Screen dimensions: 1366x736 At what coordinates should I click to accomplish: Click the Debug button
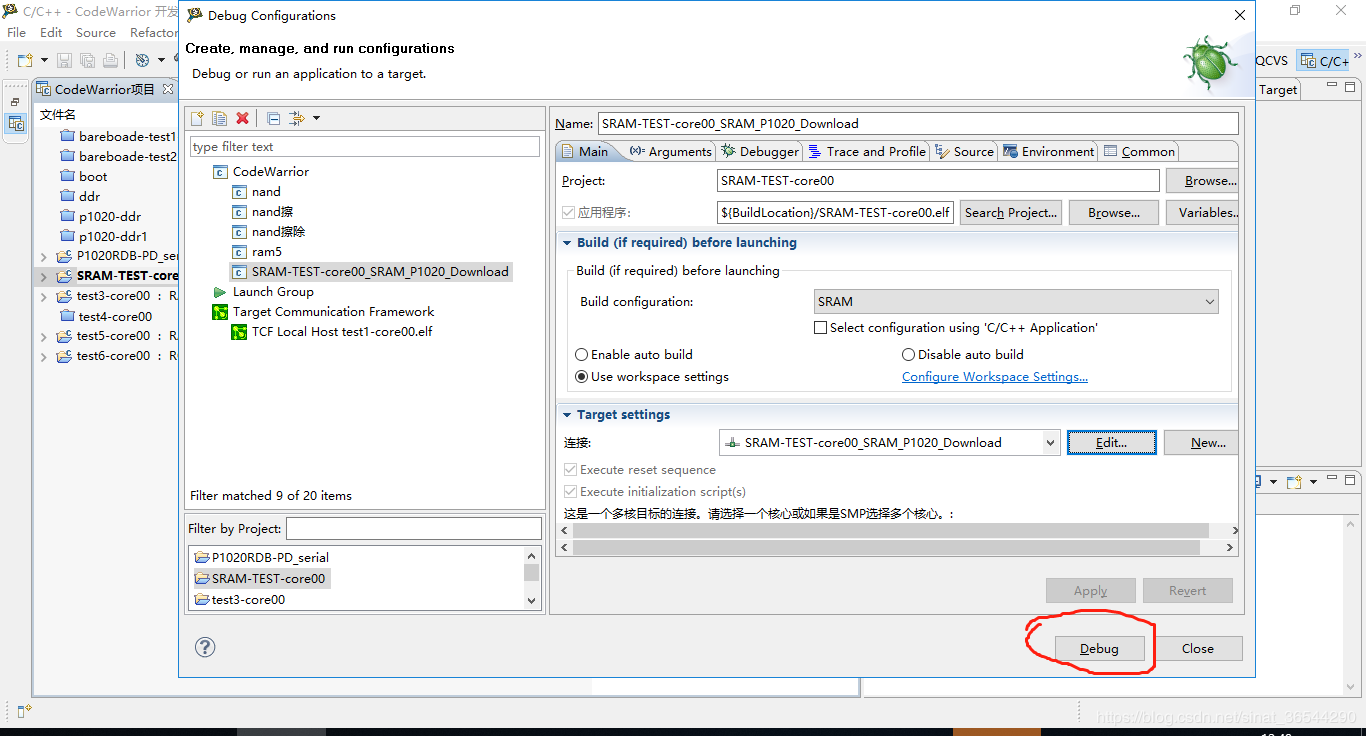(x=1099, y=649)
